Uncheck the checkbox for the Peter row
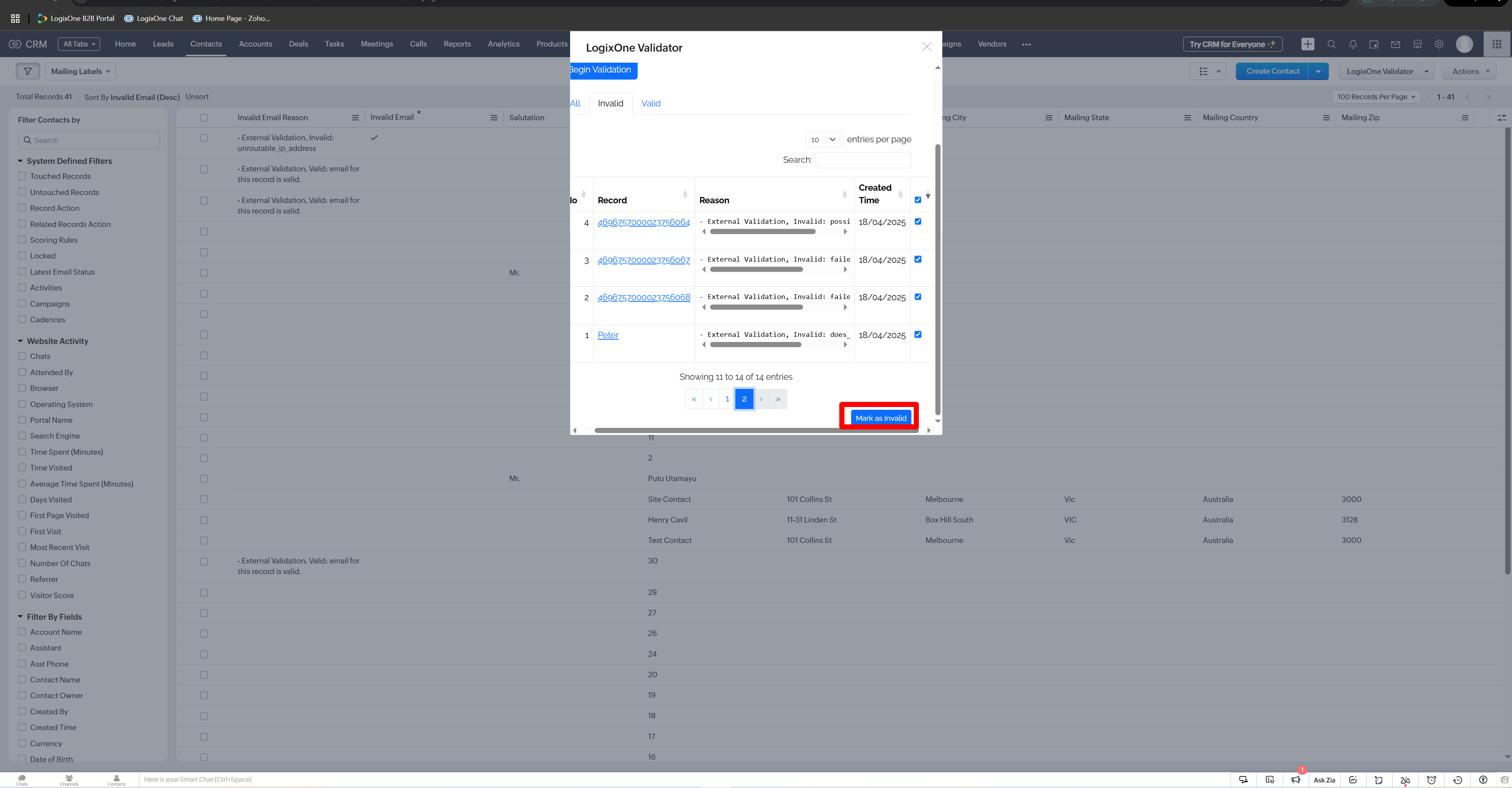This screenshot has width=1512, height=788. (917, 334)
